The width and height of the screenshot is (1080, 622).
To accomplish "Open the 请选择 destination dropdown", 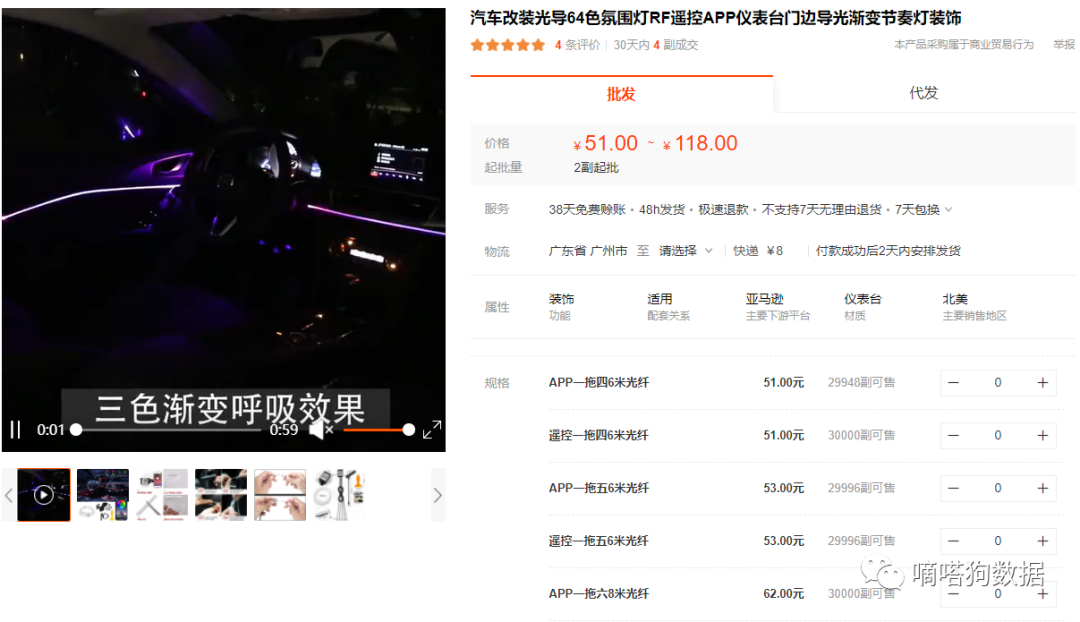I will point(685,251).
